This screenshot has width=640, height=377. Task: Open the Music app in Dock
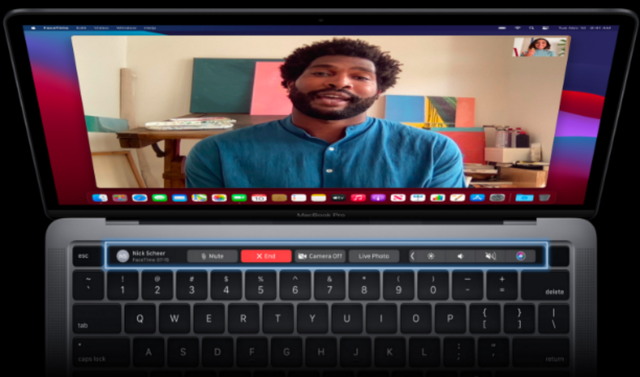click(358, 198)
